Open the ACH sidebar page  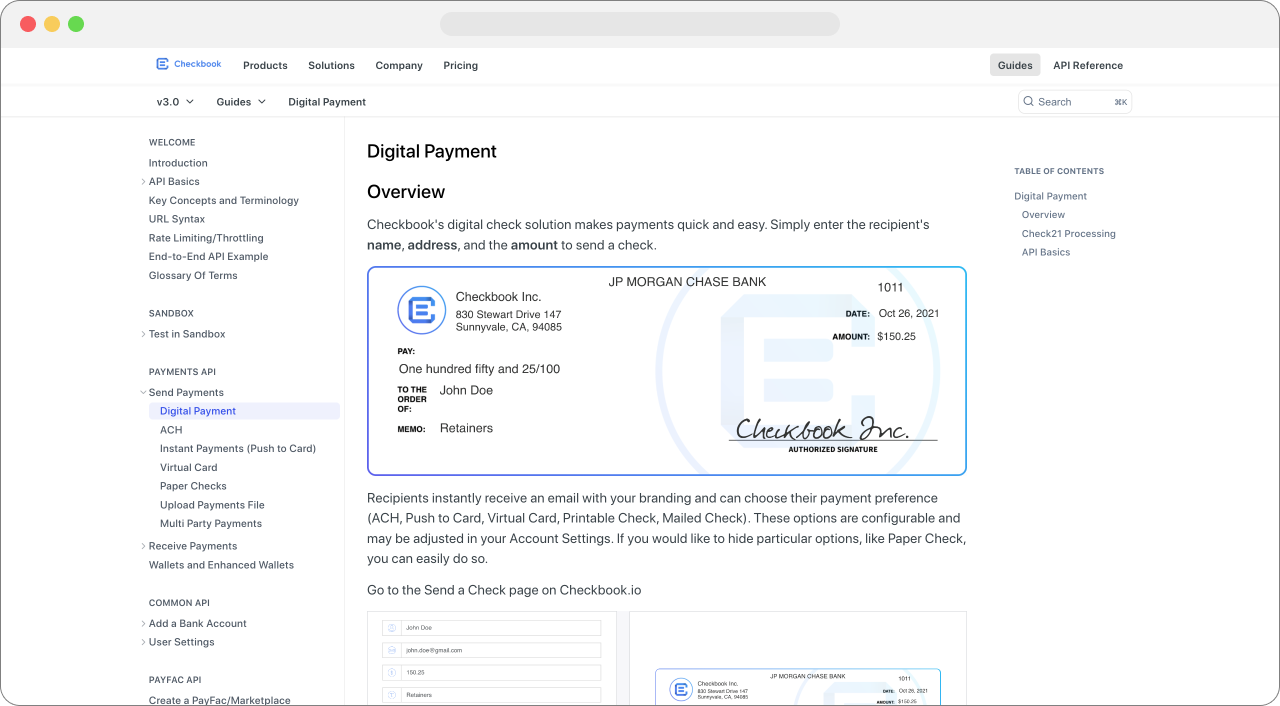(171, 430)
